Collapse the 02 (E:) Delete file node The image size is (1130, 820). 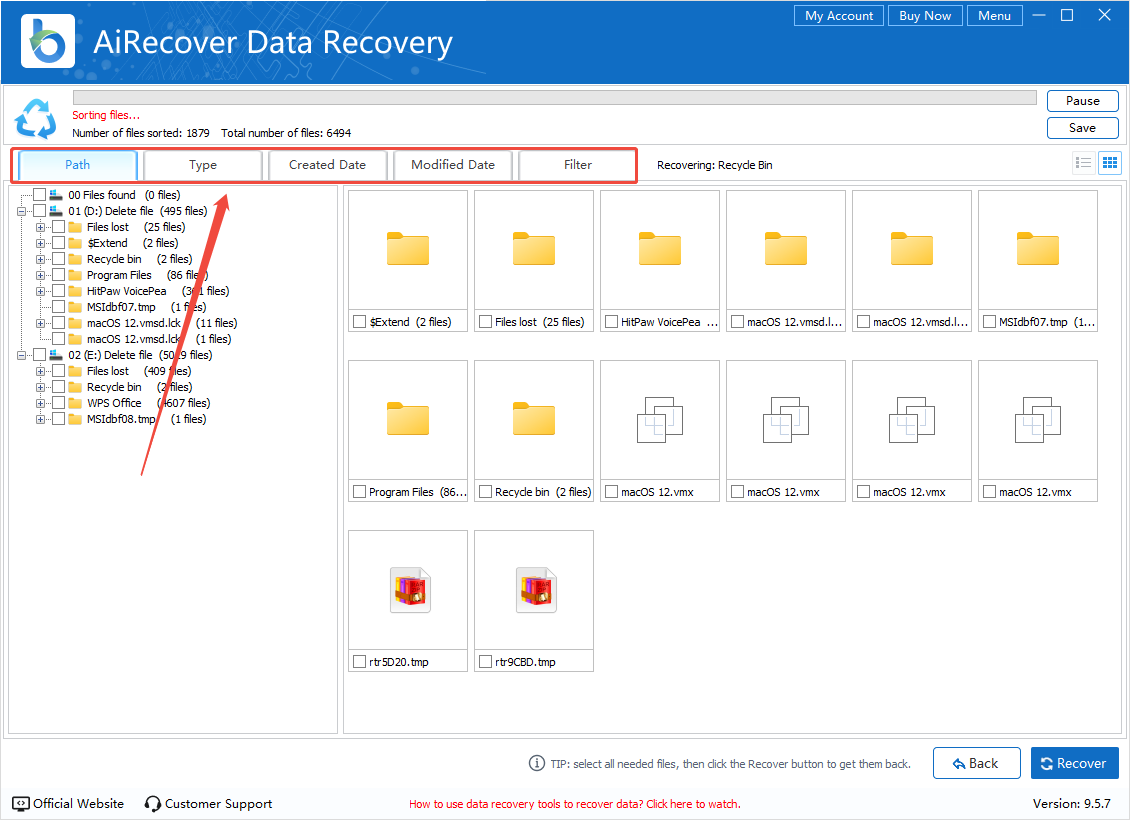tap(22, 355)
